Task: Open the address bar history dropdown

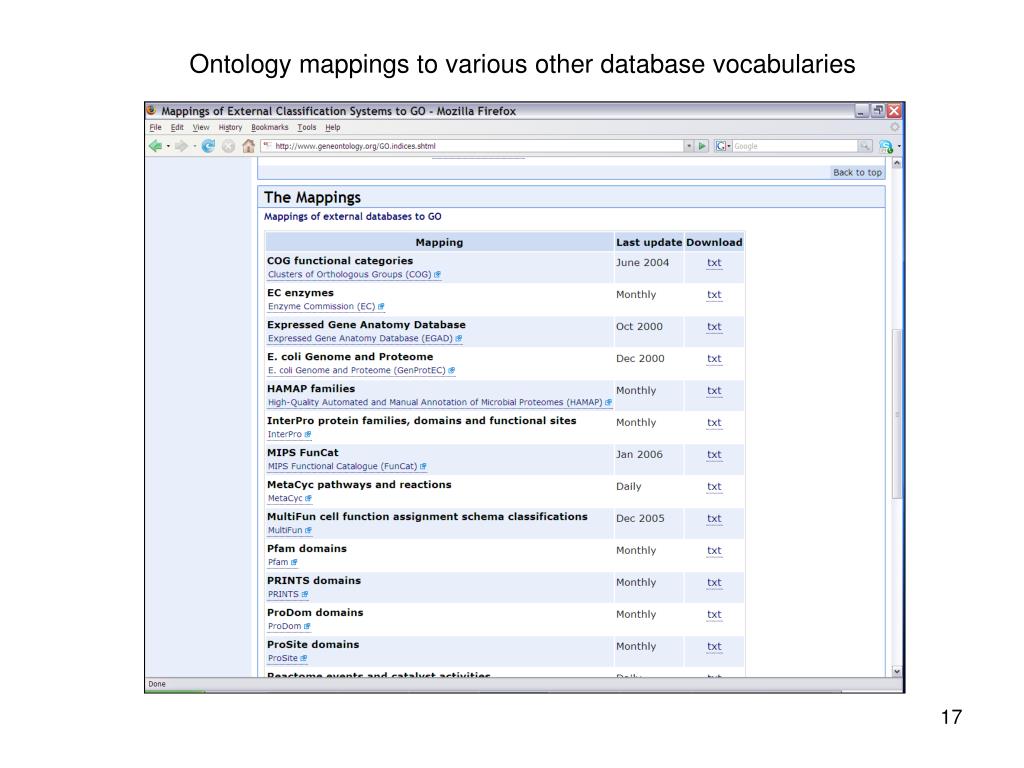Action: 688,146
